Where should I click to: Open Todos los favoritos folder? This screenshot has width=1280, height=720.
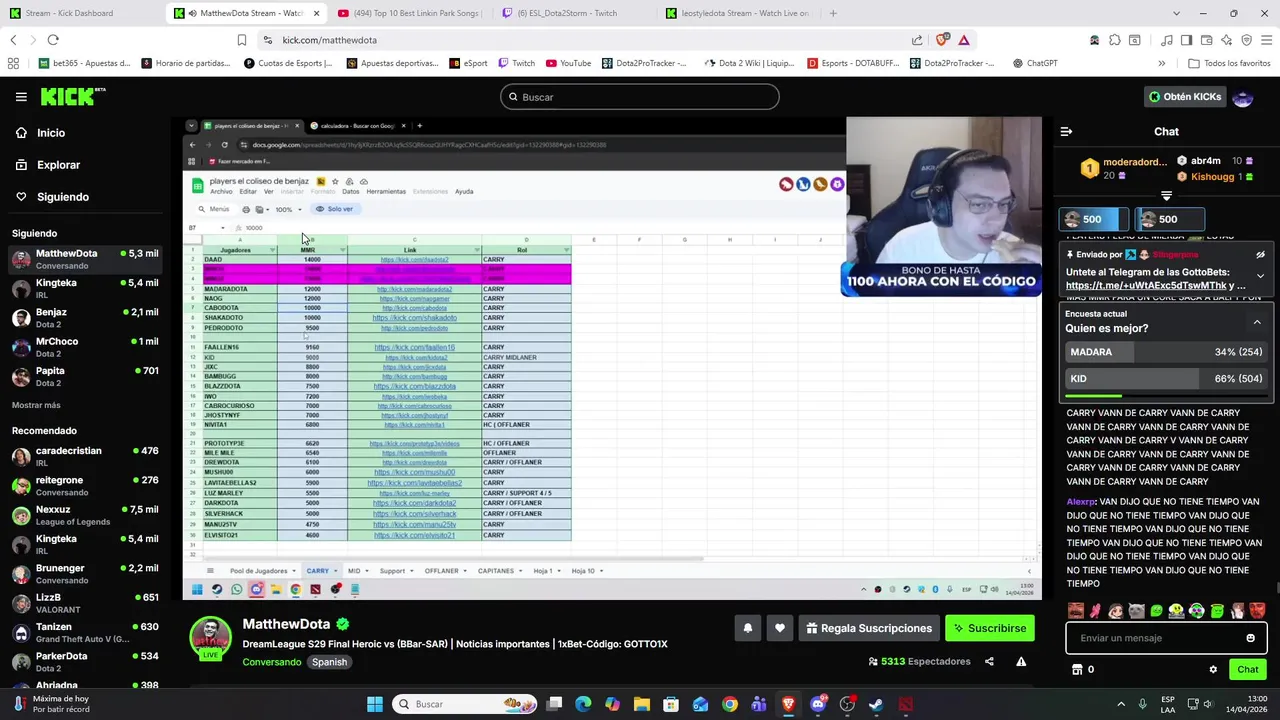tap(1229, 63)
